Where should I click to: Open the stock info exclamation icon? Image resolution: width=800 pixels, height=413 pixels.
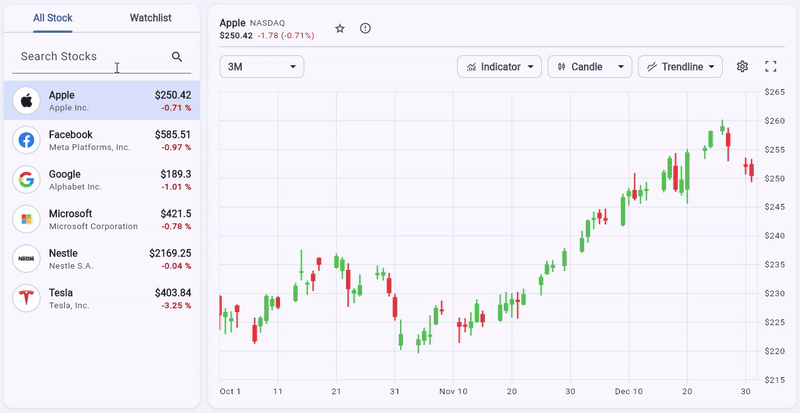point(365,29)
